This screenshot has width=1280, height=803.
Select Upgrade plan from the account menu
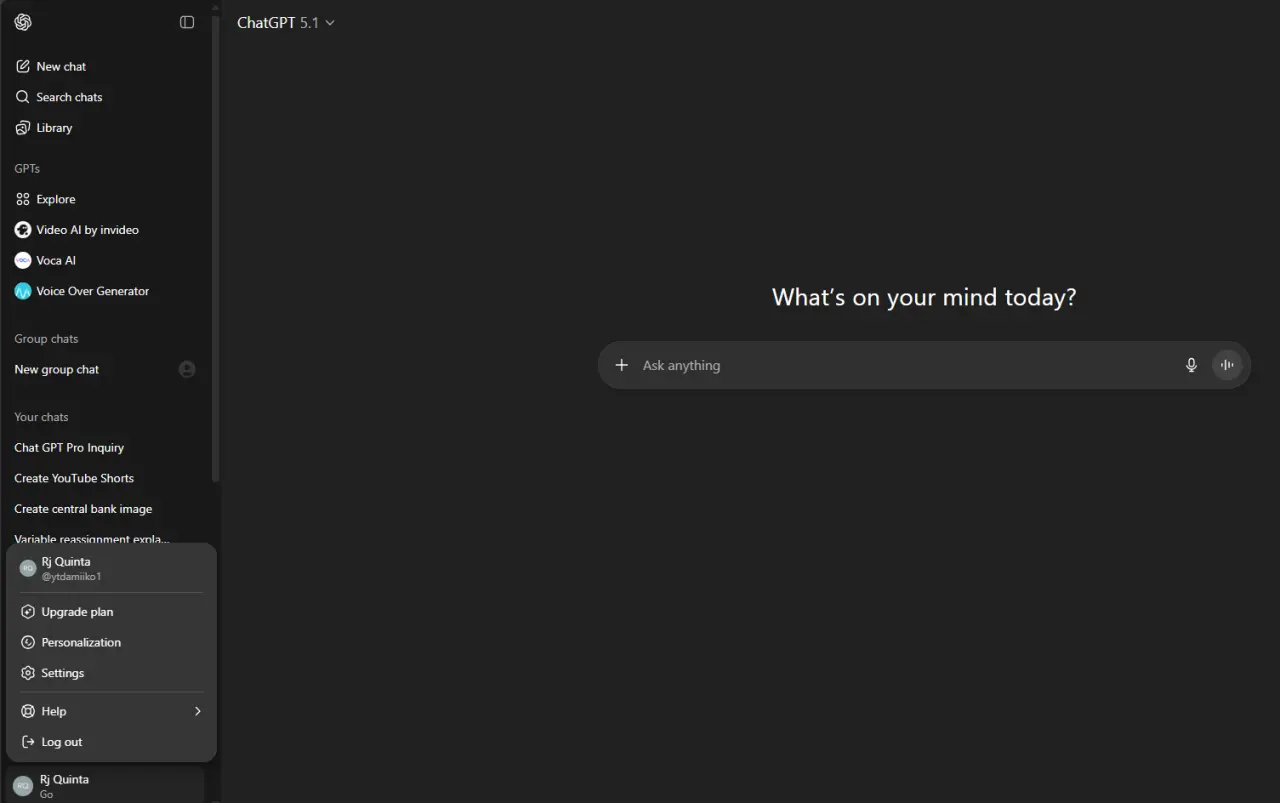pos(112,612)
